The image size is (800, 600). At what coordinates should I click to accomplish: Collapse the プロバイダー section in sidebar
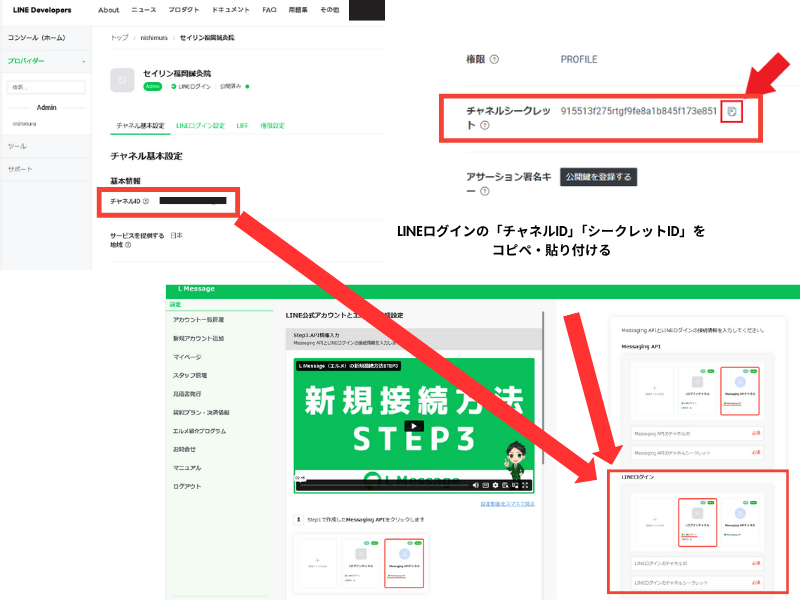(84, 61)
